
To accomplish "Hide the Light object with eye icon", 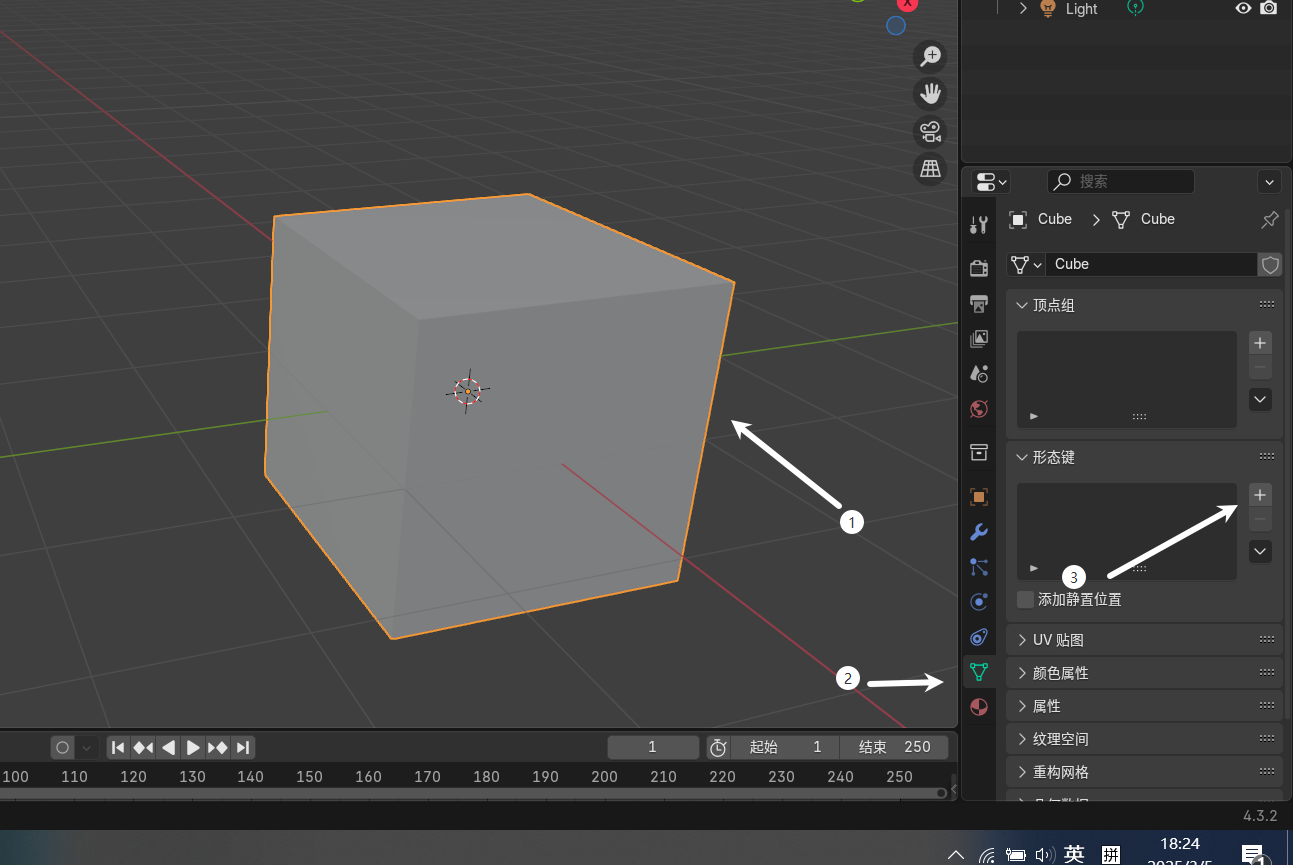I will pos(1243,8).
